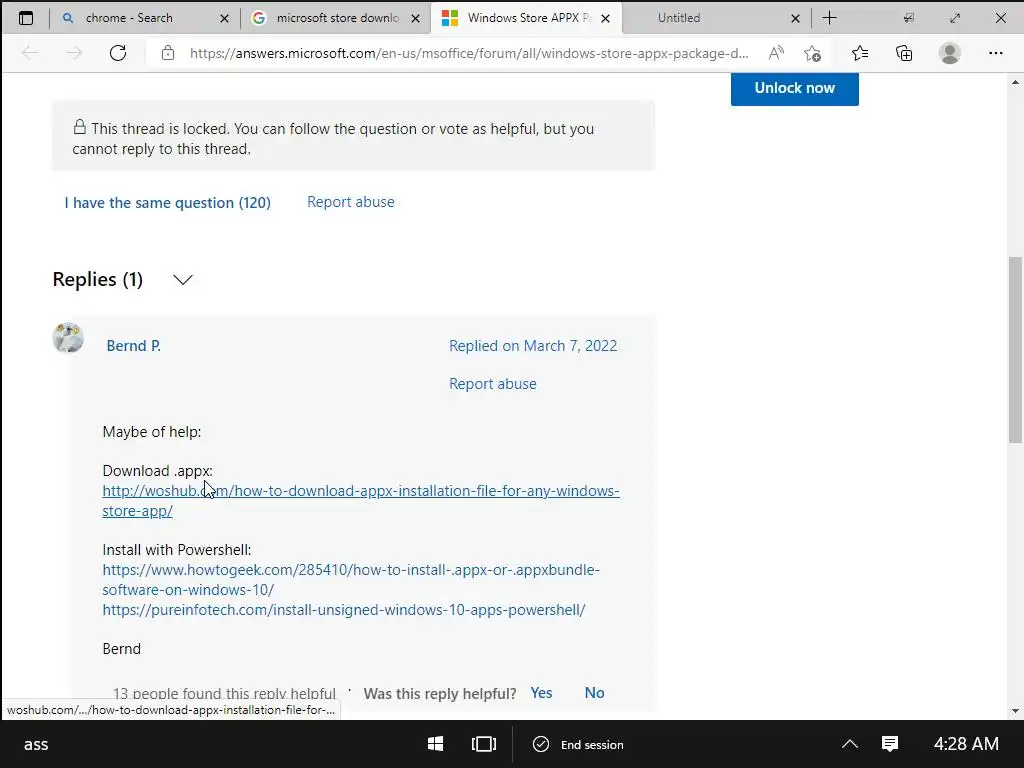View site info via the lock icon
This screenshot has height=768, width=1024.
(168, 53)
